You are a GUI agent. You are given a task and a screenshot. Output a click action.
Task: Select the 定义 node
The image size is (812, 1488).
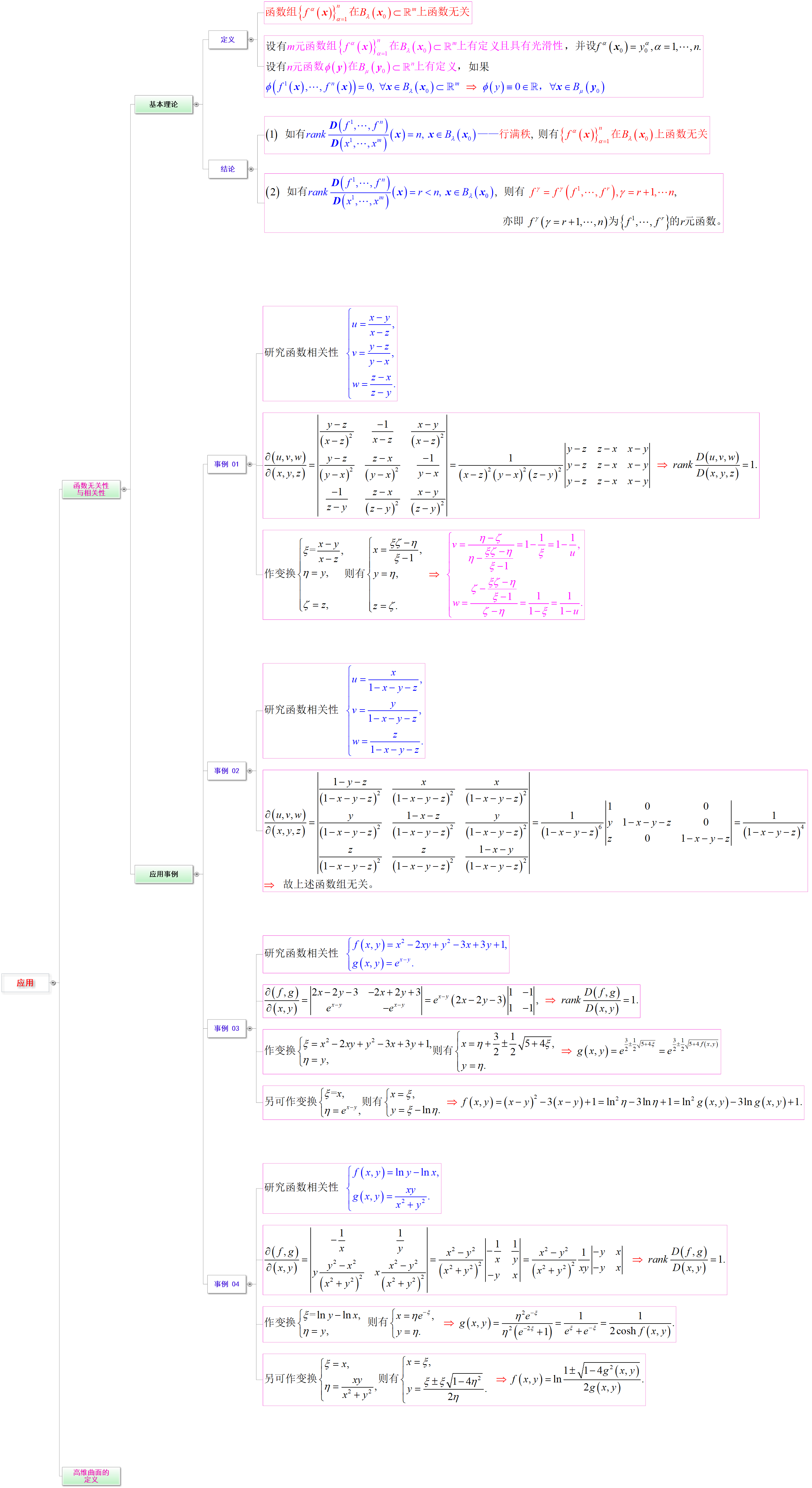[228, 40]
